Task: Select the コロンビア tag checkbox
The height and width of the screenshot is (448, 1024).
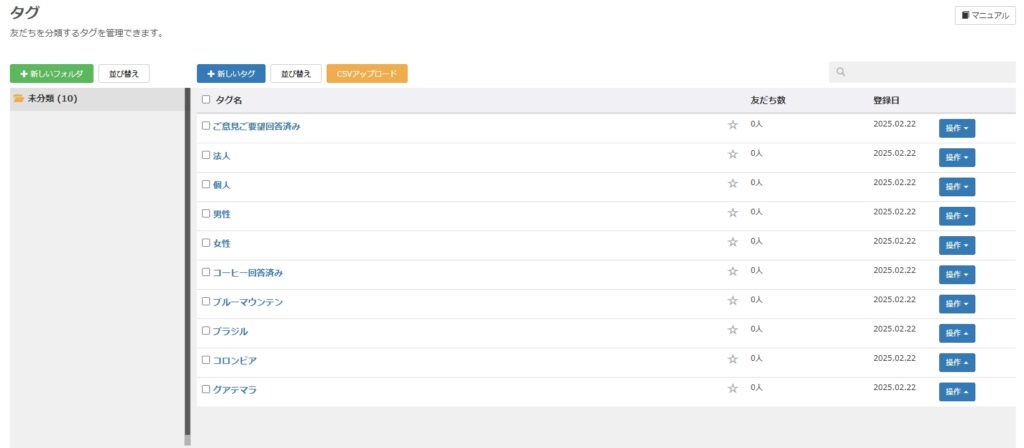Action: (206, 360)
